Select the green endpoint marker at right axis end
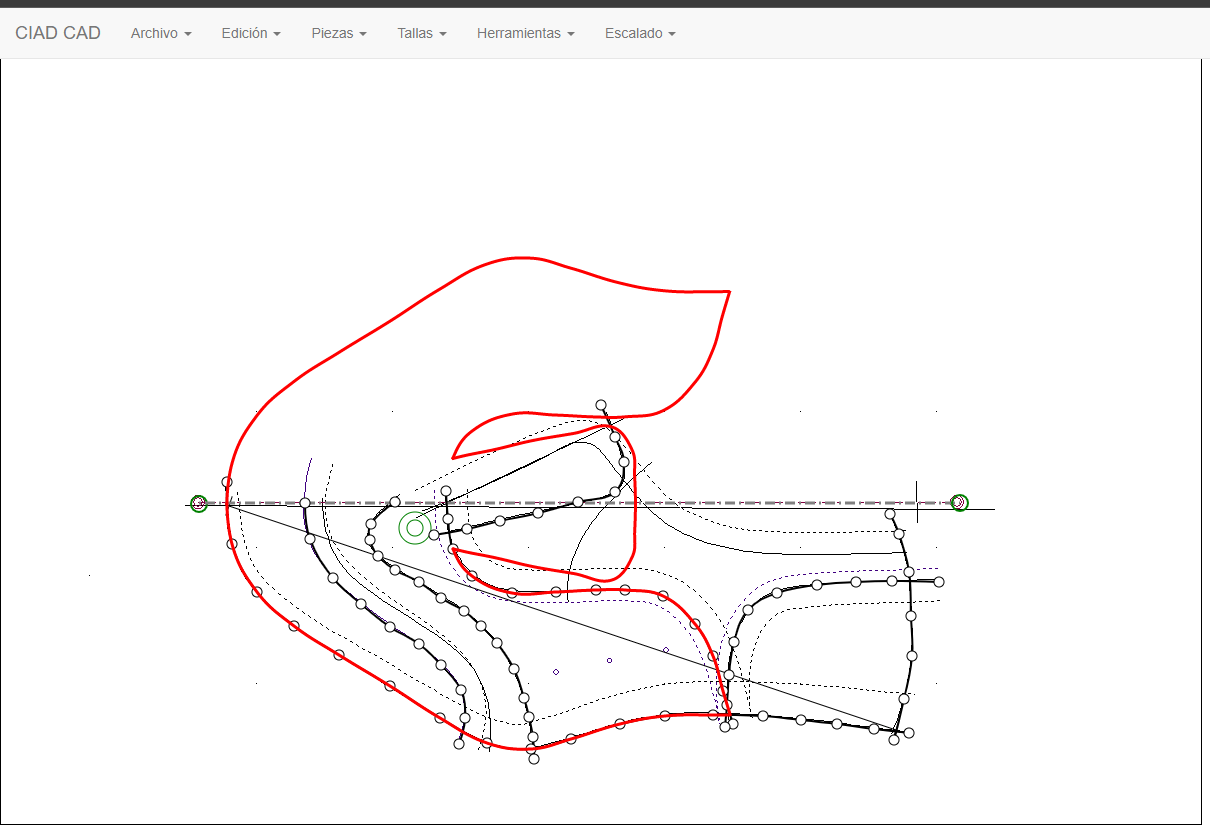The width and height of the screenshot is (1210, 833). [959, 502]
